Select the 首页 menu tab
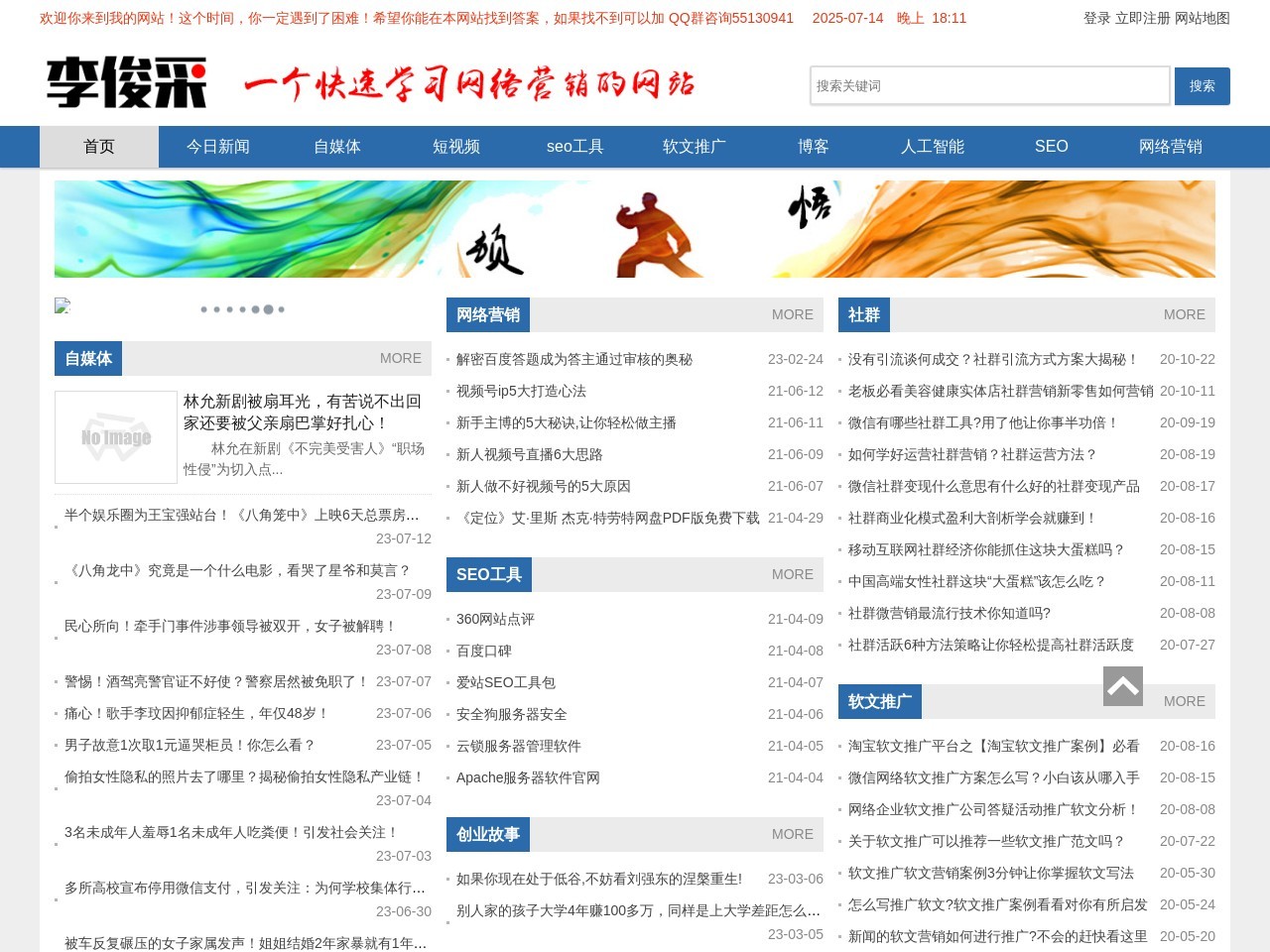Image resolution: width=1270 pixels, height=952 pixels. pyautogui.click(x=99, y=146)
